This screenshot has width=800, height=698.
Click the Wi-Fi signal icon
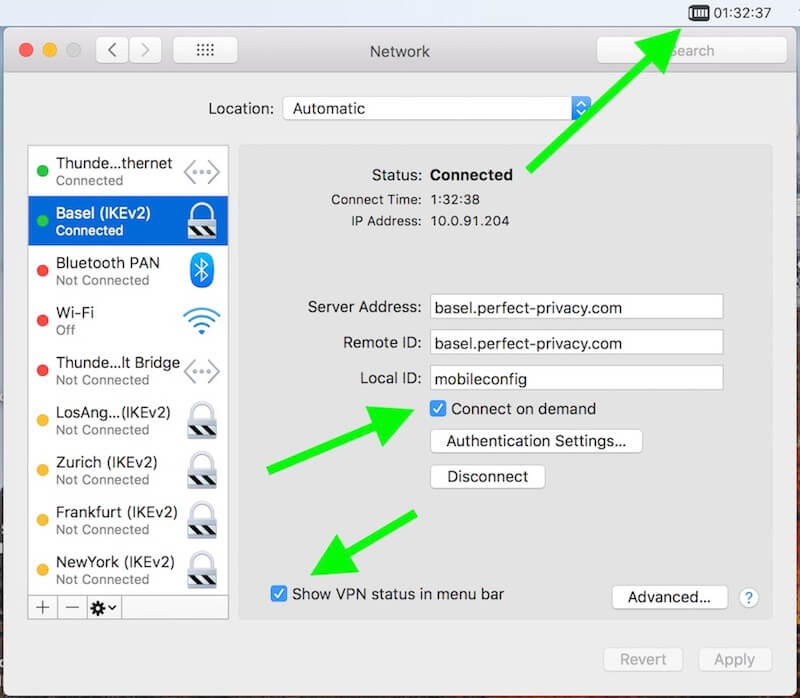coord(202,320)
